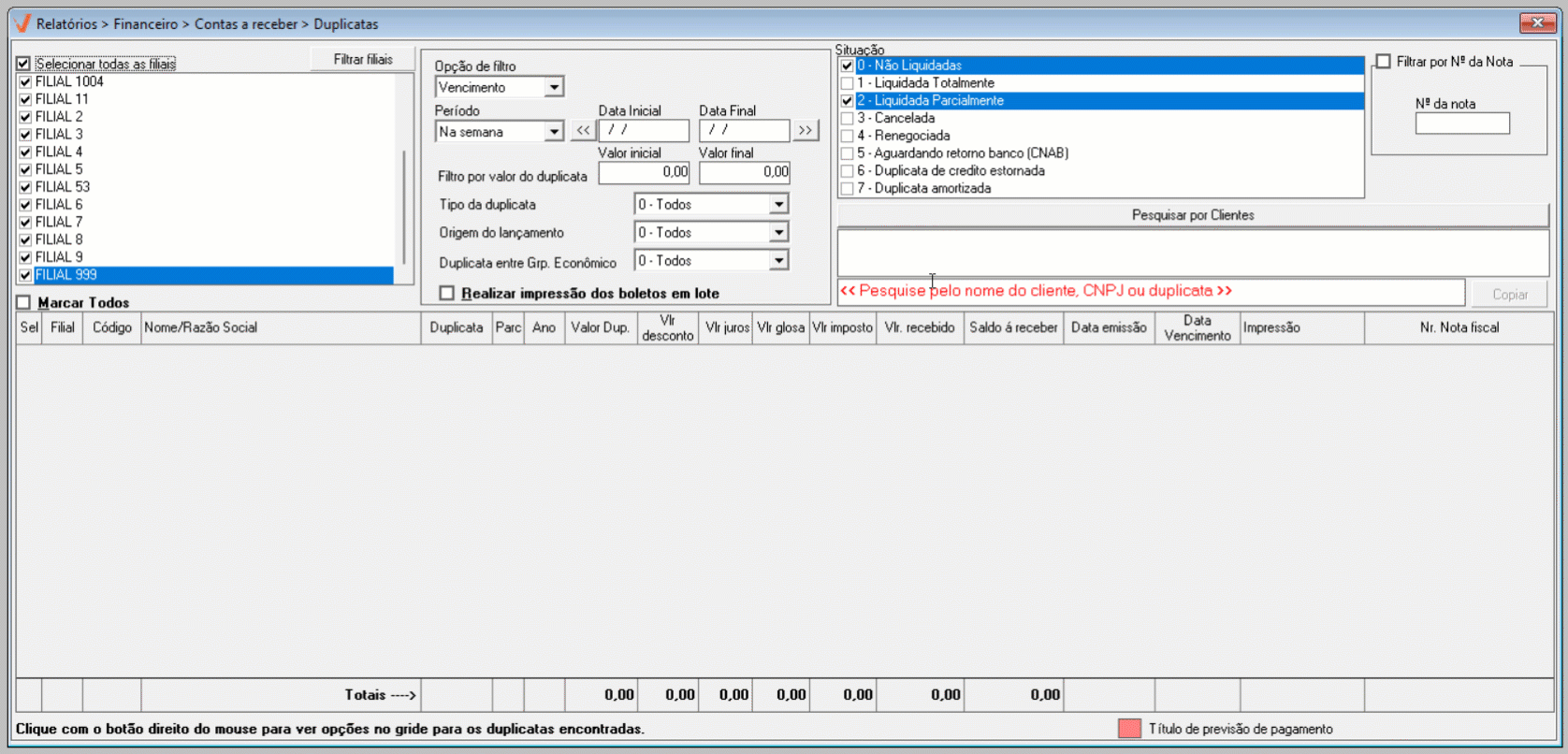Click the next period arrow button
Image resolution: width=1568 pixels, height=754 pixels.
tap(805, 131)
